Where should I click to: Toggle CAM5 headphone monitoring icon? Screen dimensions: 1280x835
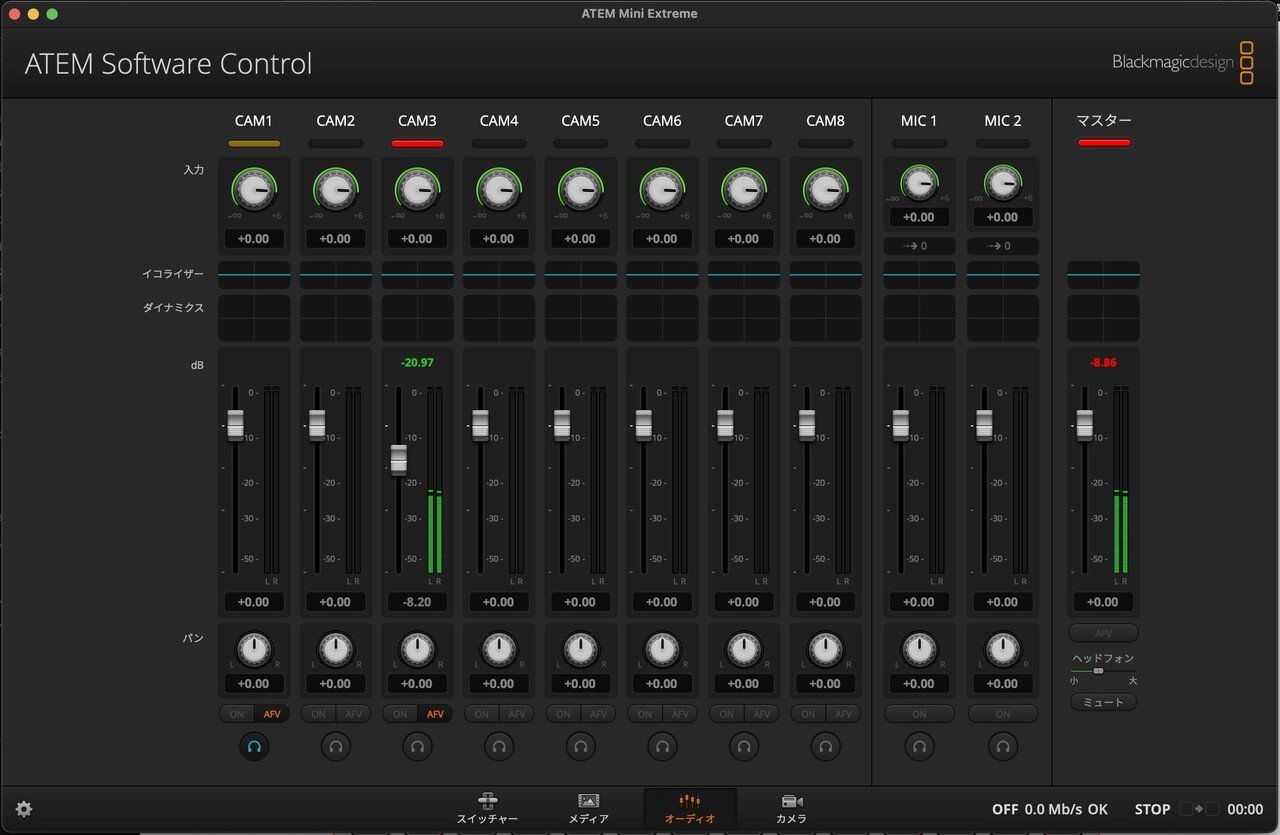[580, 746]
